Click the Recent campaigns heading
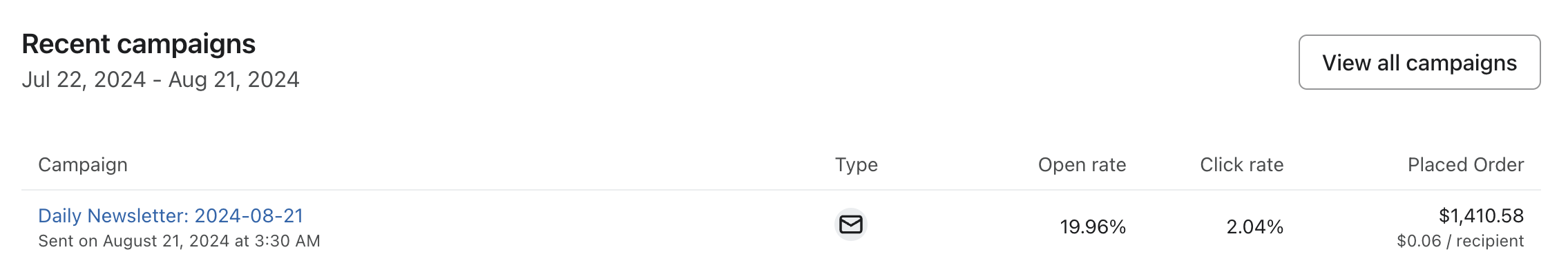Image resolution: width=1568 pixels, height=261 pixels. pyautogui.click(x=139, y=43)
